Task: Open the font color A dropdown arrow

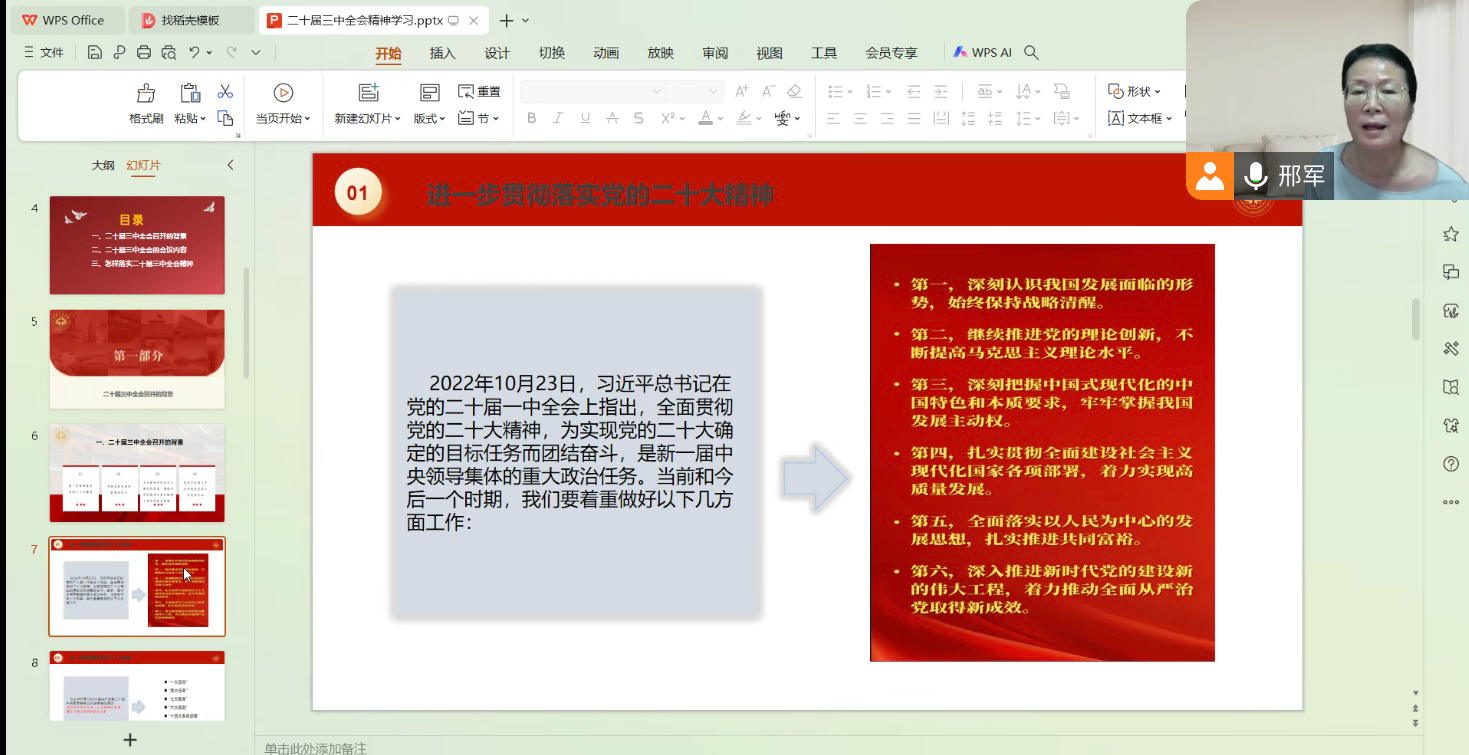Action: coord(720,119)
